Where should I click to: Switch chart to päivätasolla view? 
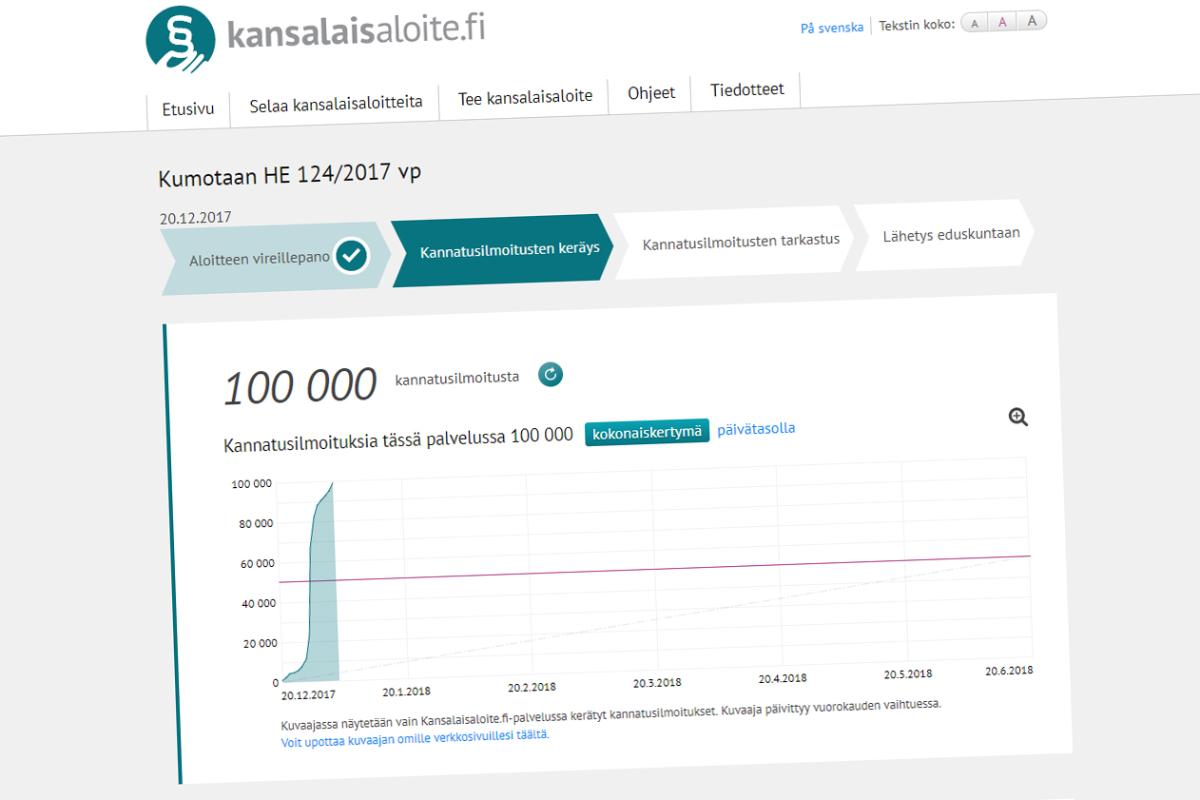point(756,428)
